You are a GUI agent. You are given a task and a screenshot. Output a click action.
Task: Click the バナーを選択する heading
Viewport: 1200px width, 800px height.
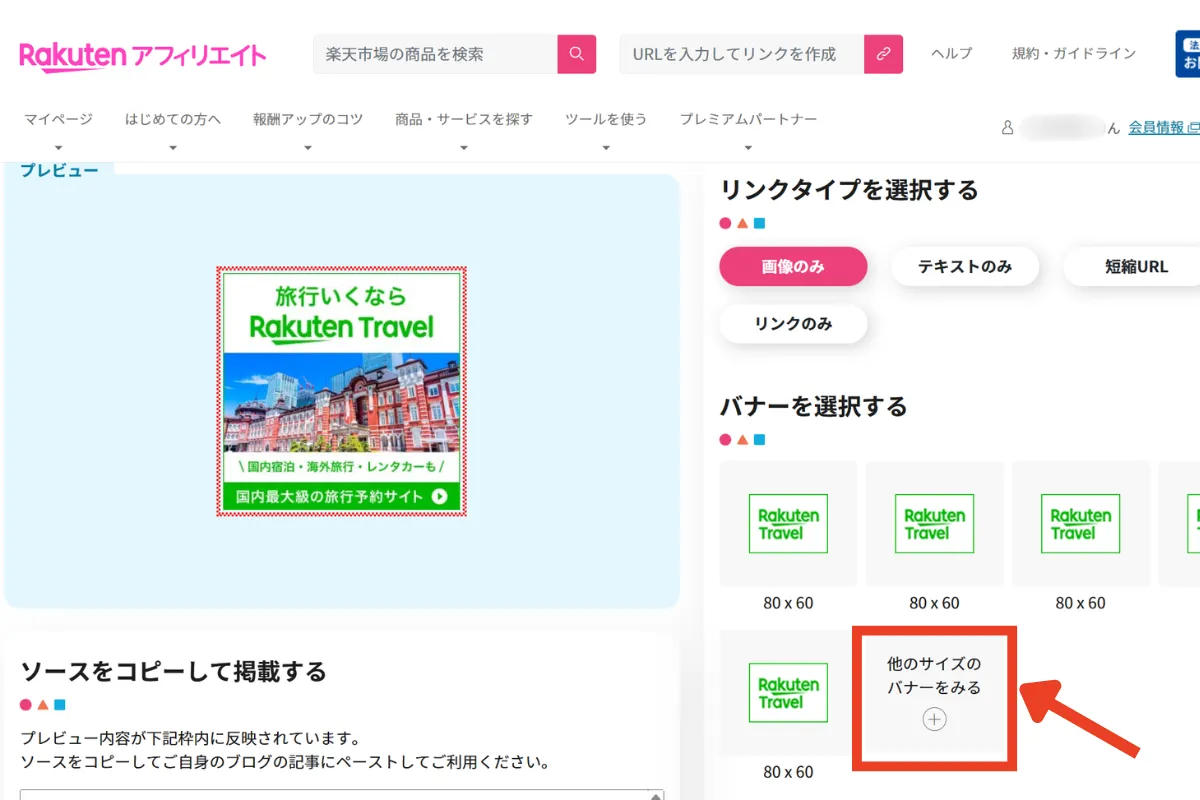(x=814, y=406)
